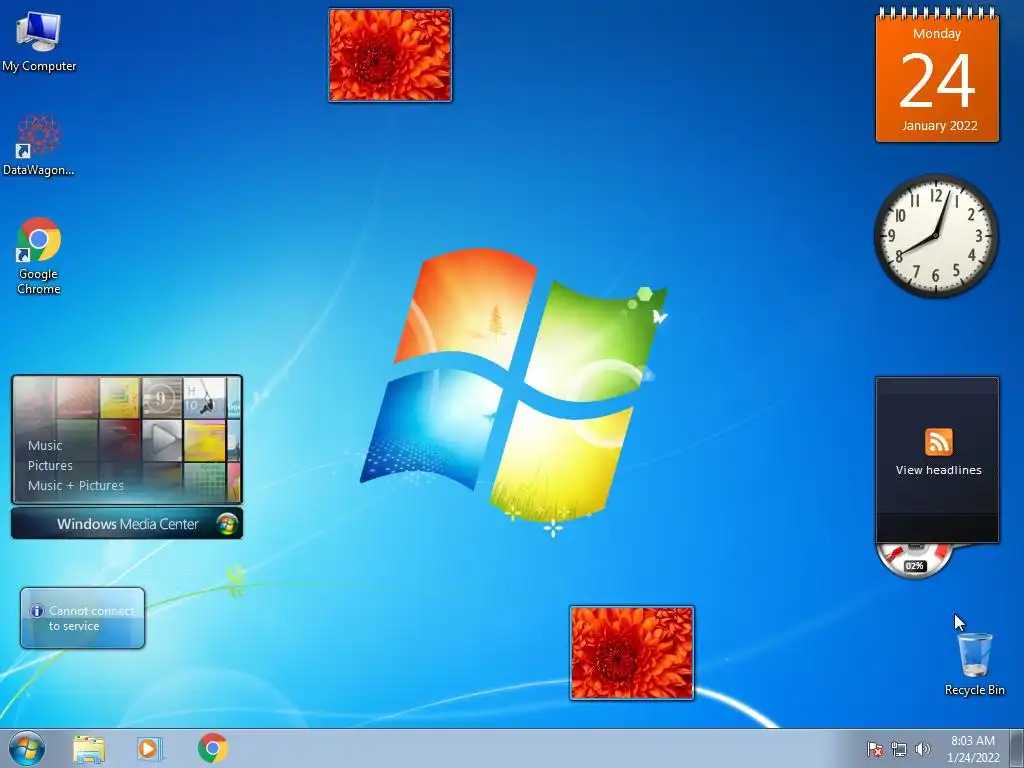Open the Windows Start menu orb

click(27, 748)
